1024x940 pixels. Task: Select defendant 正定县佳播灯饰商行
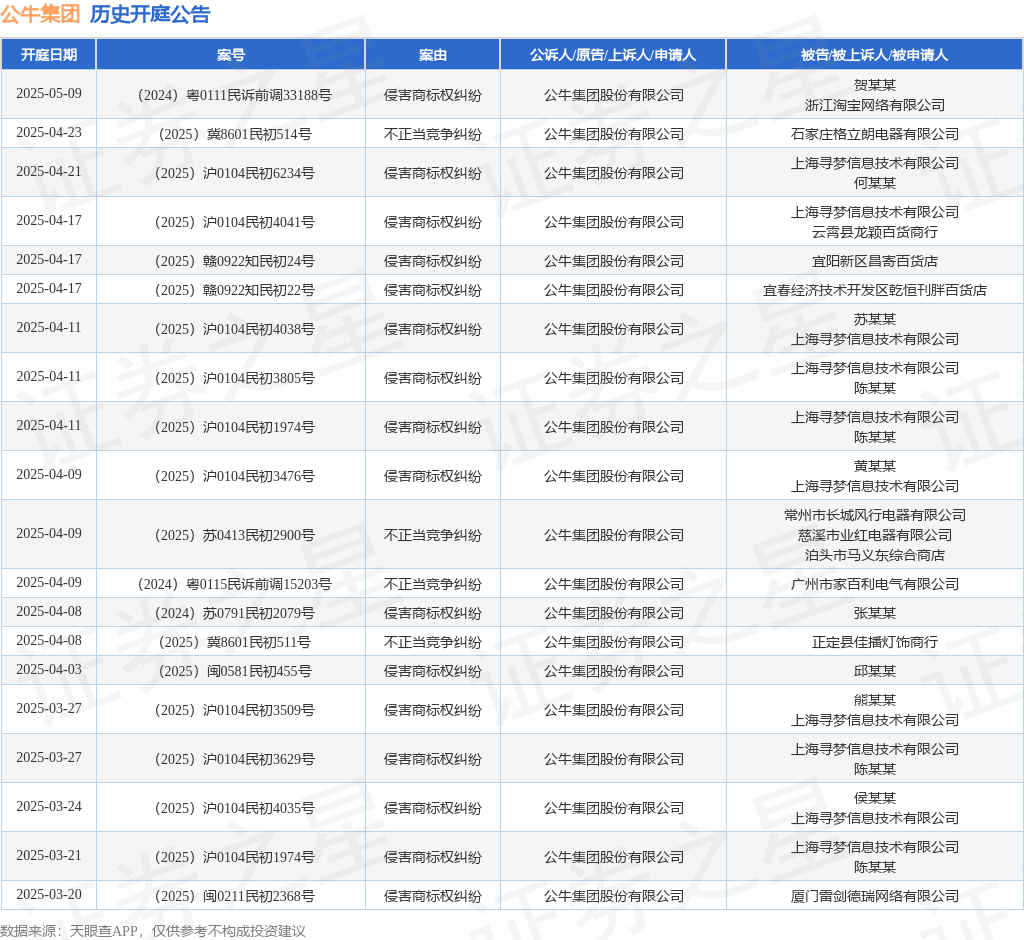coord(874,641)
